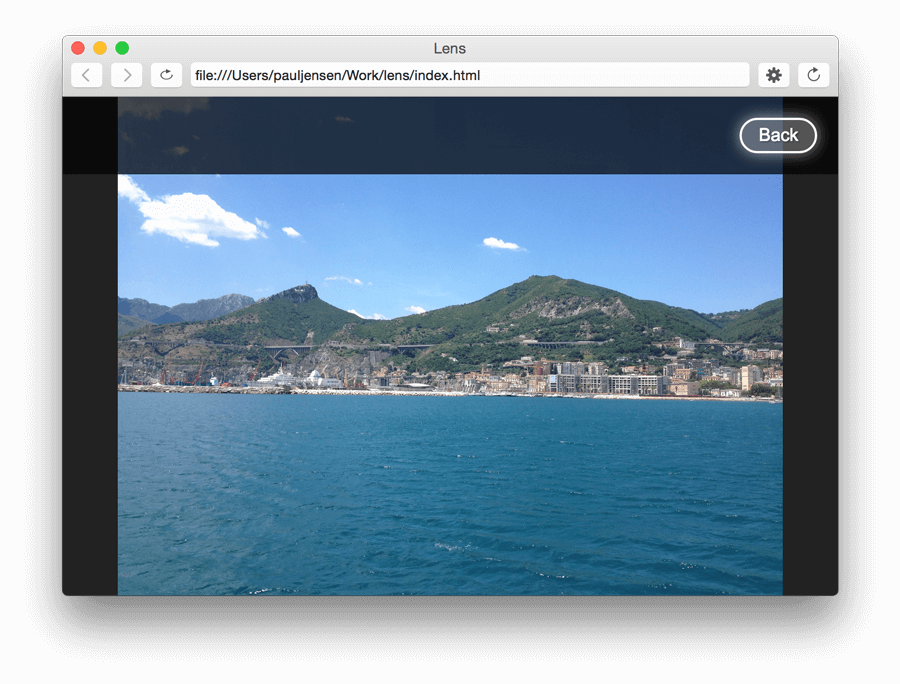Screen dimensions: 900x684
Task: Click the Back button over the photo
Action: (778, 135)
